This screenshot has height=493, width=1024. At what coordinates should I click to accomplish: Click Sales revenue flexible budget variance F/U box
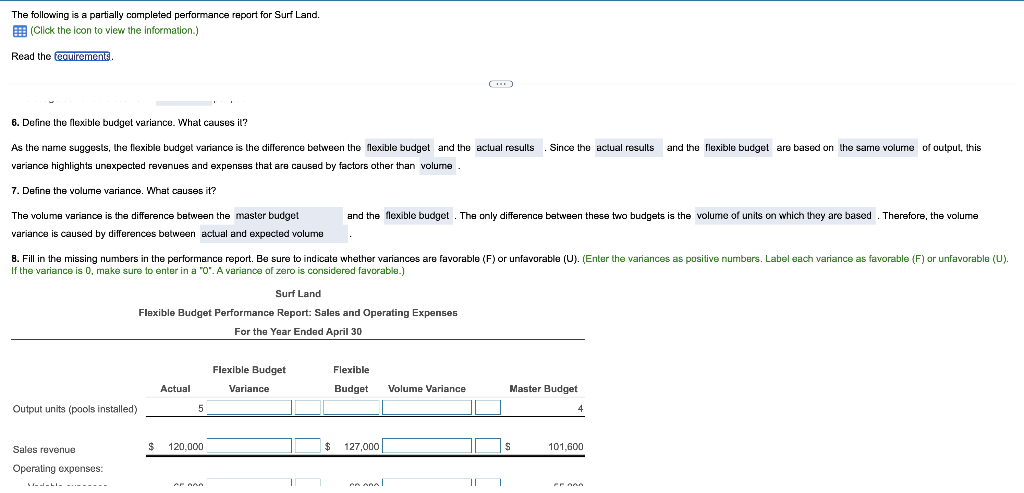tap(308, 447)
